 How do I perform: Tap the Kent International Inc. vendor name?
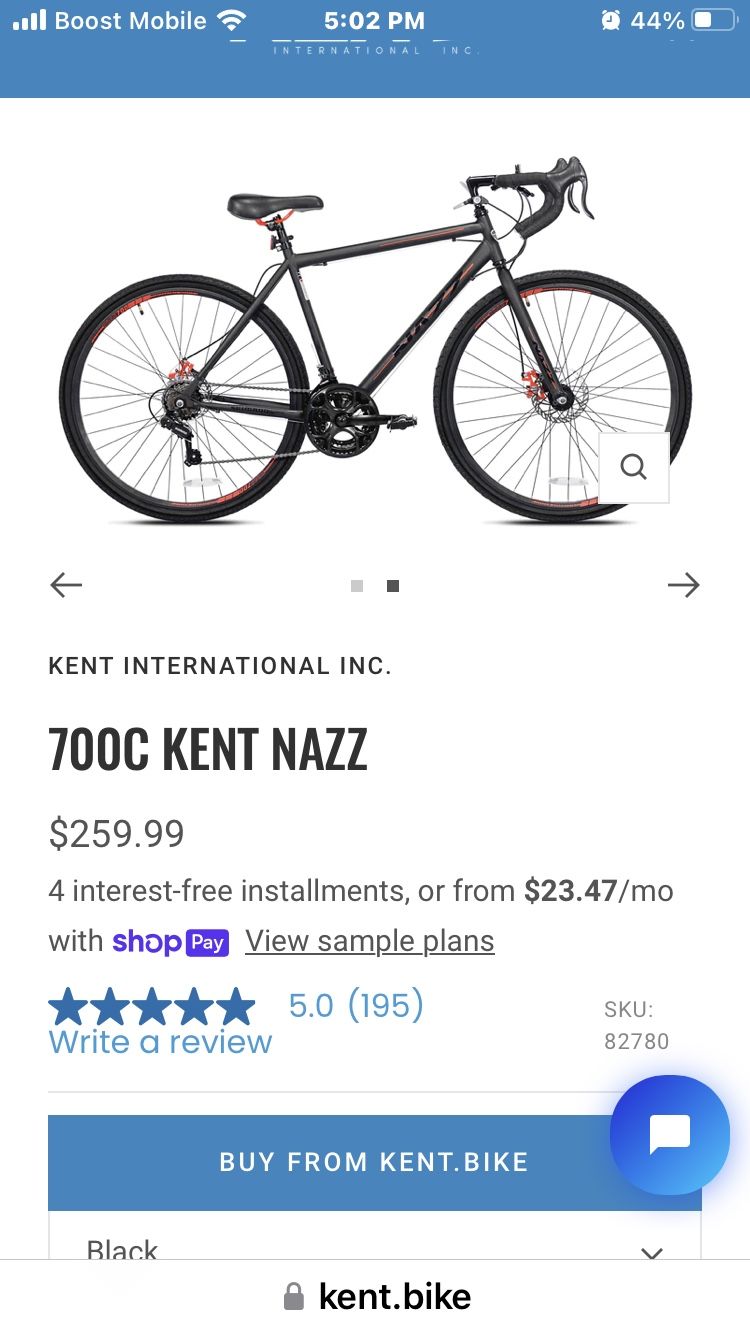pyautogui.click(x=220, y=666)
